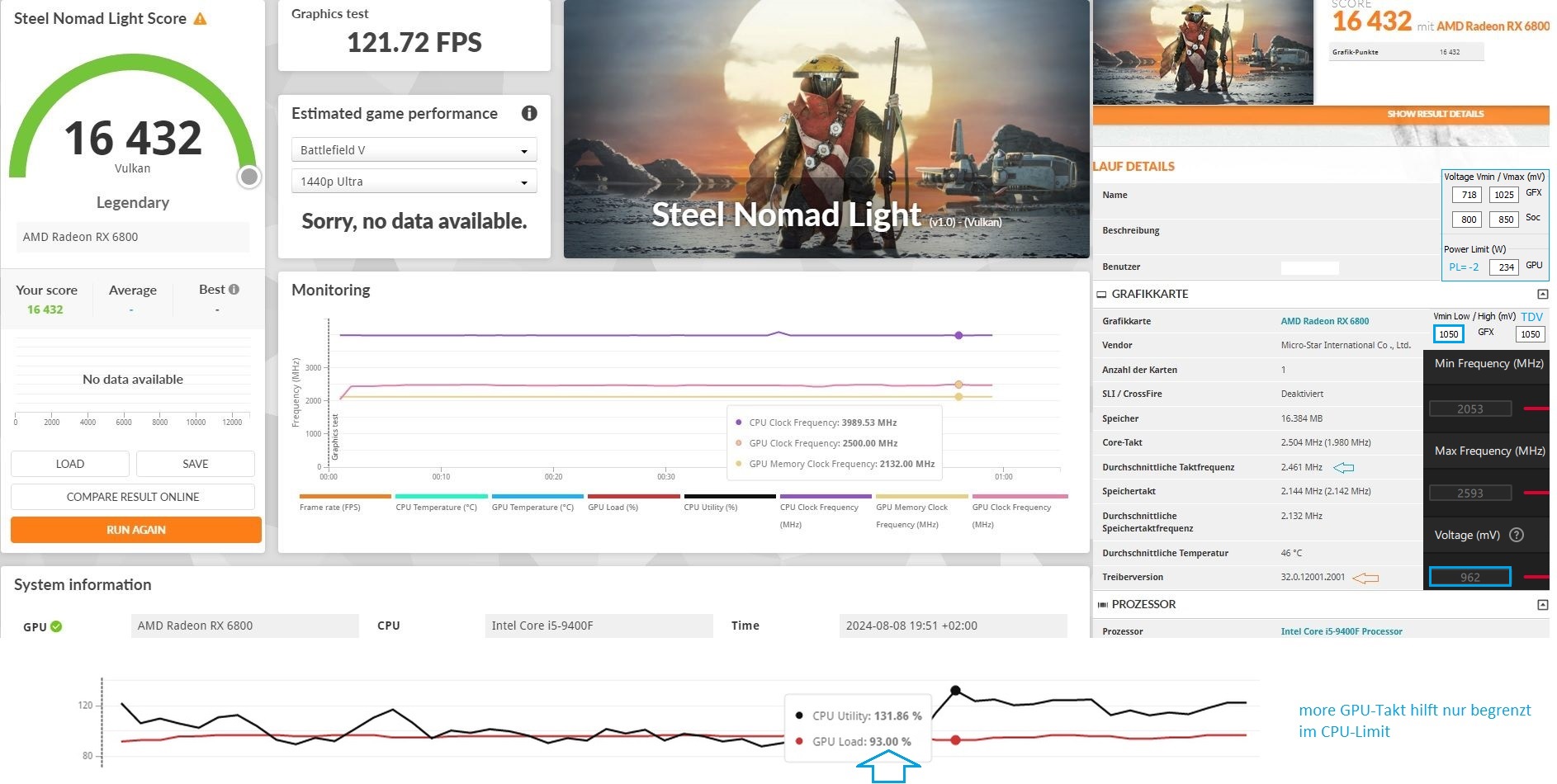Toggle the GPU Memory Clock Frequency legend

[922, 512]
